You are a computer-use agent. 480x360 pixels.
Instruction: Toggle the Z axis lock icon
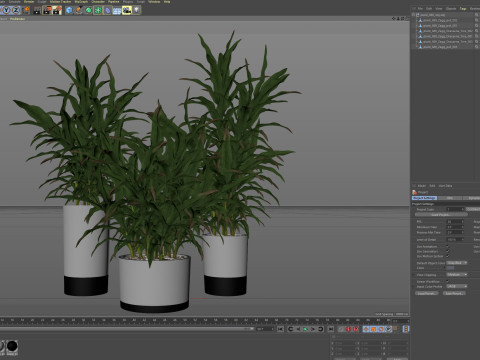pyautogui.click(x=16, y=10)
